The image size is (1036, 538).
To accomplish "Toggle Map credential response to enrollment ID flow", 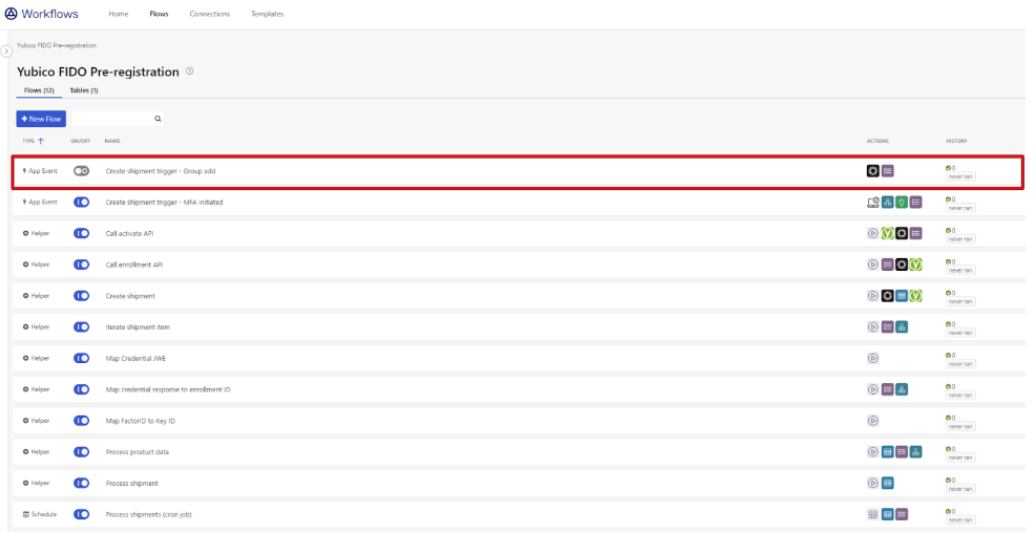I will coord(81,389).
